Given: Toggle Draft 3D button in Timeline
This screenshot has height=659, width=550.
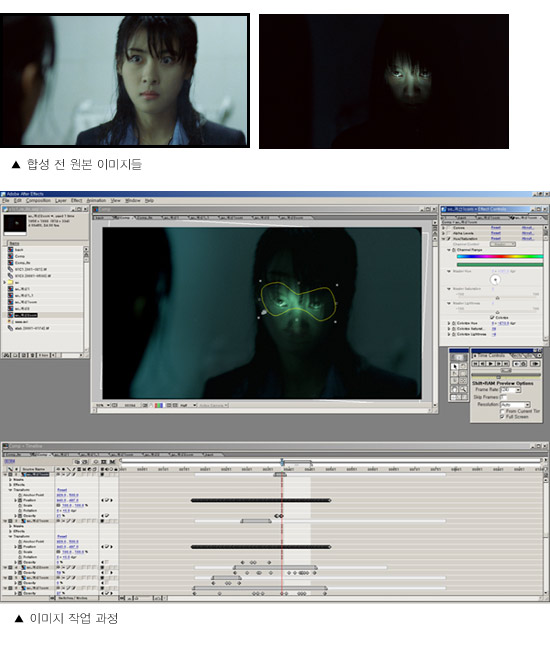Looking at the screenshot, I should pos(85,462).
